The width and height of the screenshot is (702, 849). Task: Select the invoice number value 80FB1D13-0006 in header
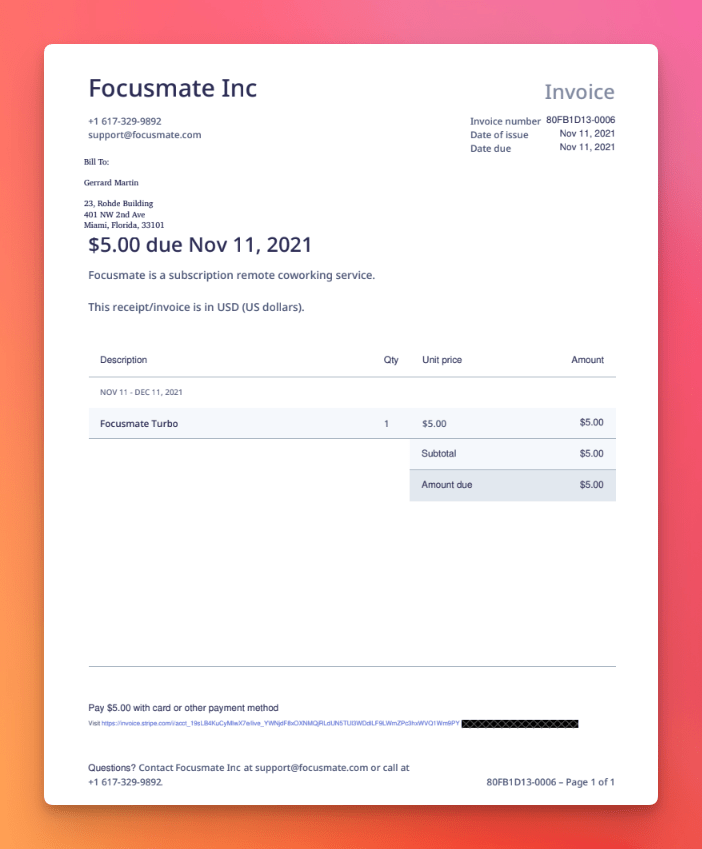click(x=580, y=120)
